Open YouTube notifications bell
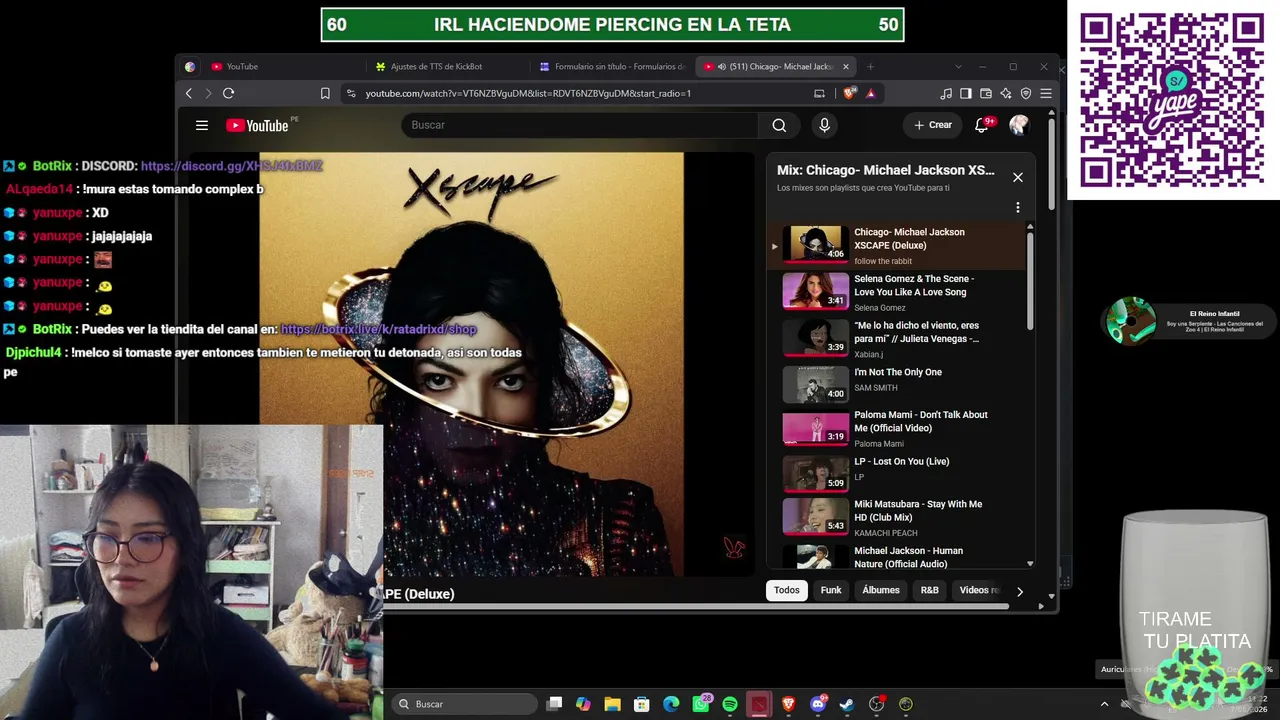1280x720 pixels. (x=982, y=125)
